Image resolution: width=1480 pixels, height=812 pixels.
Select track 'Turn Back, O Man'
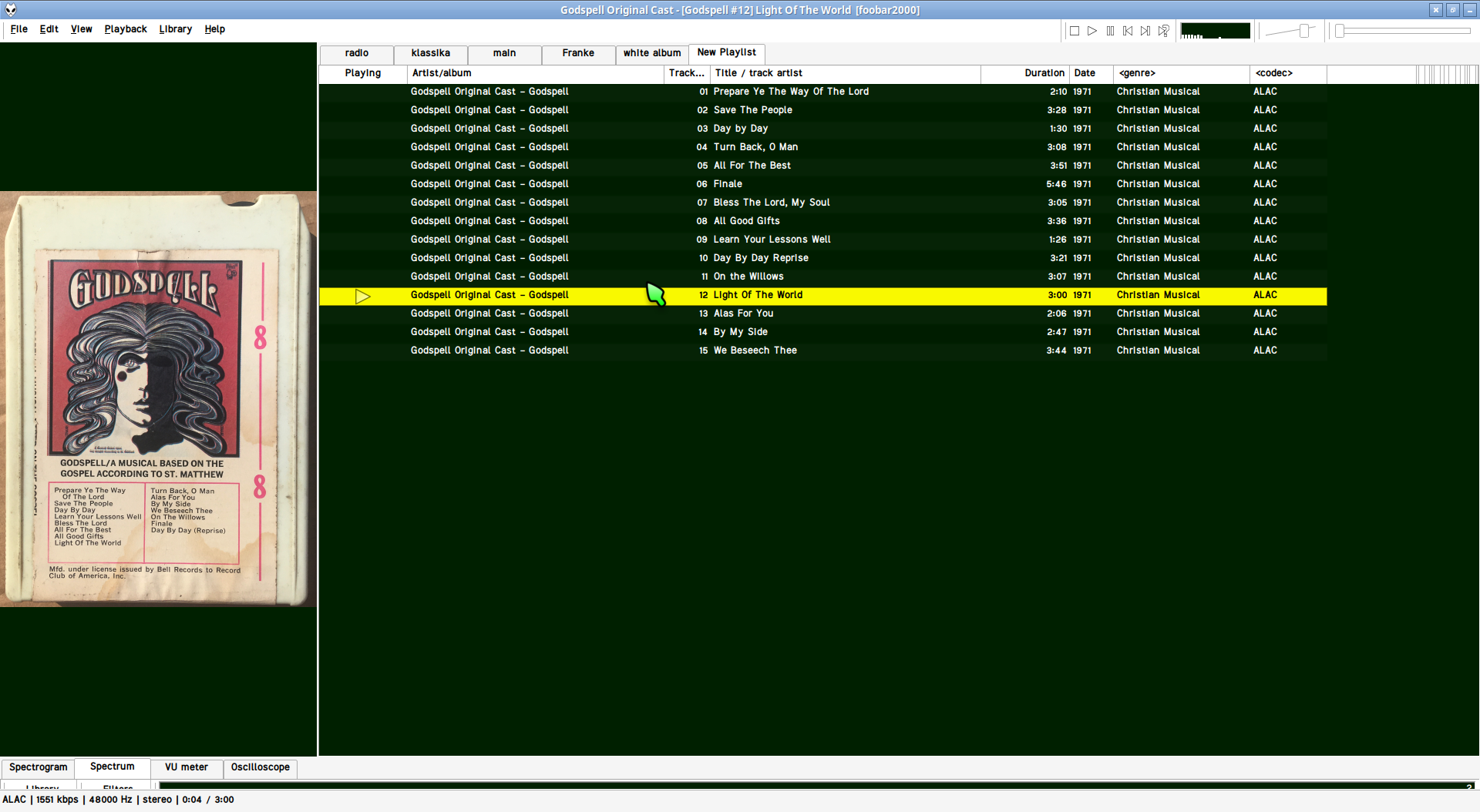click(823, 148)
